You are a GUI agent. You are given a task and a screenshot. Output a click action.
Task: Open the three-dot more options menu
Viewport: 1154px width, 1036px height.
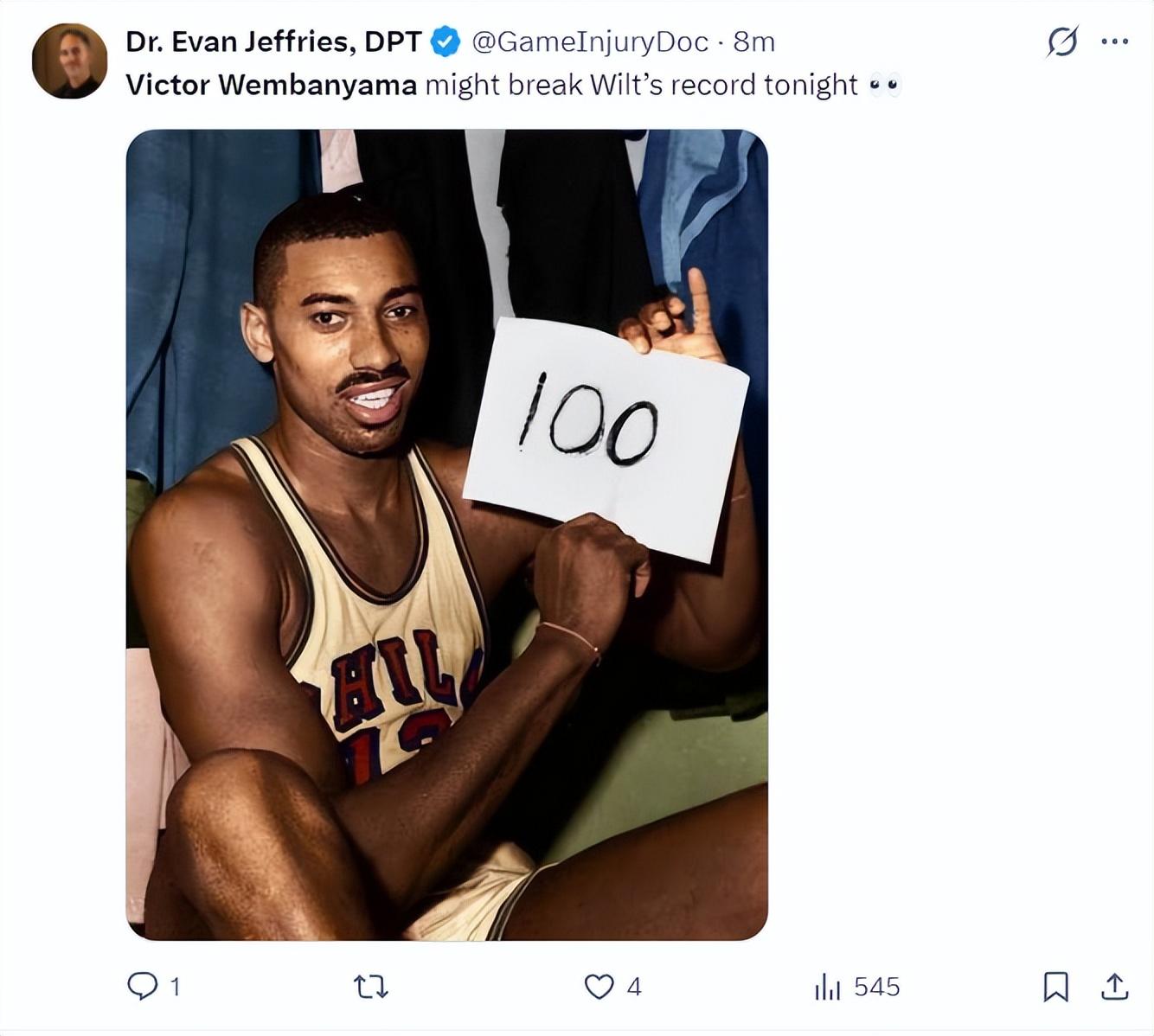point(1114,41)
